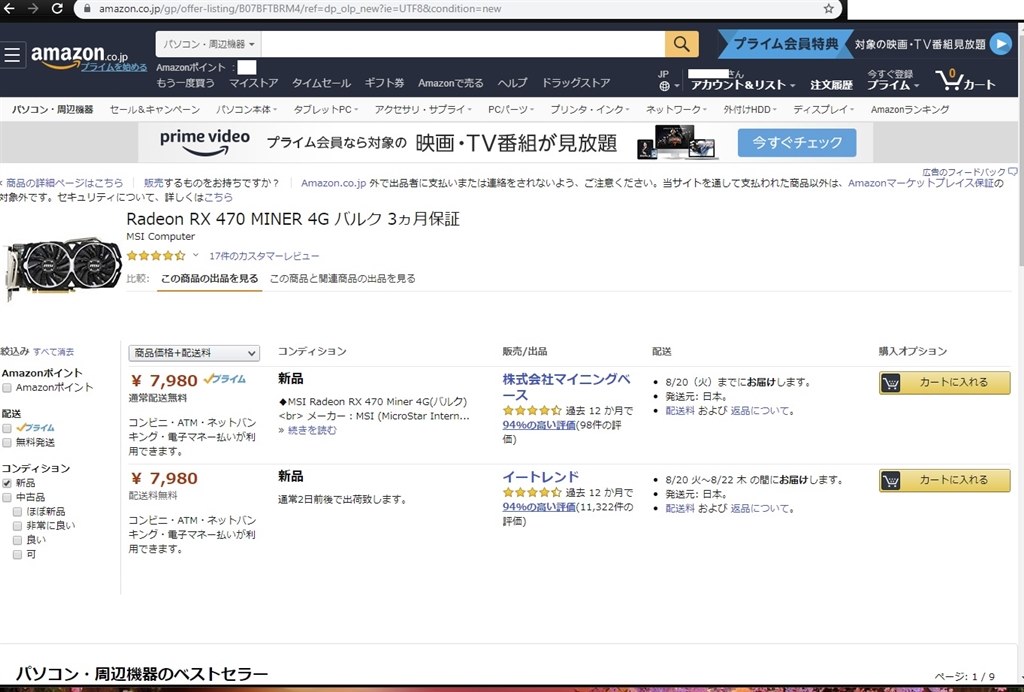Expand the タブレットPC category menu
The height and width of the screenshot is (692, 1024).
pyautogui.click(x=325, y=110)
